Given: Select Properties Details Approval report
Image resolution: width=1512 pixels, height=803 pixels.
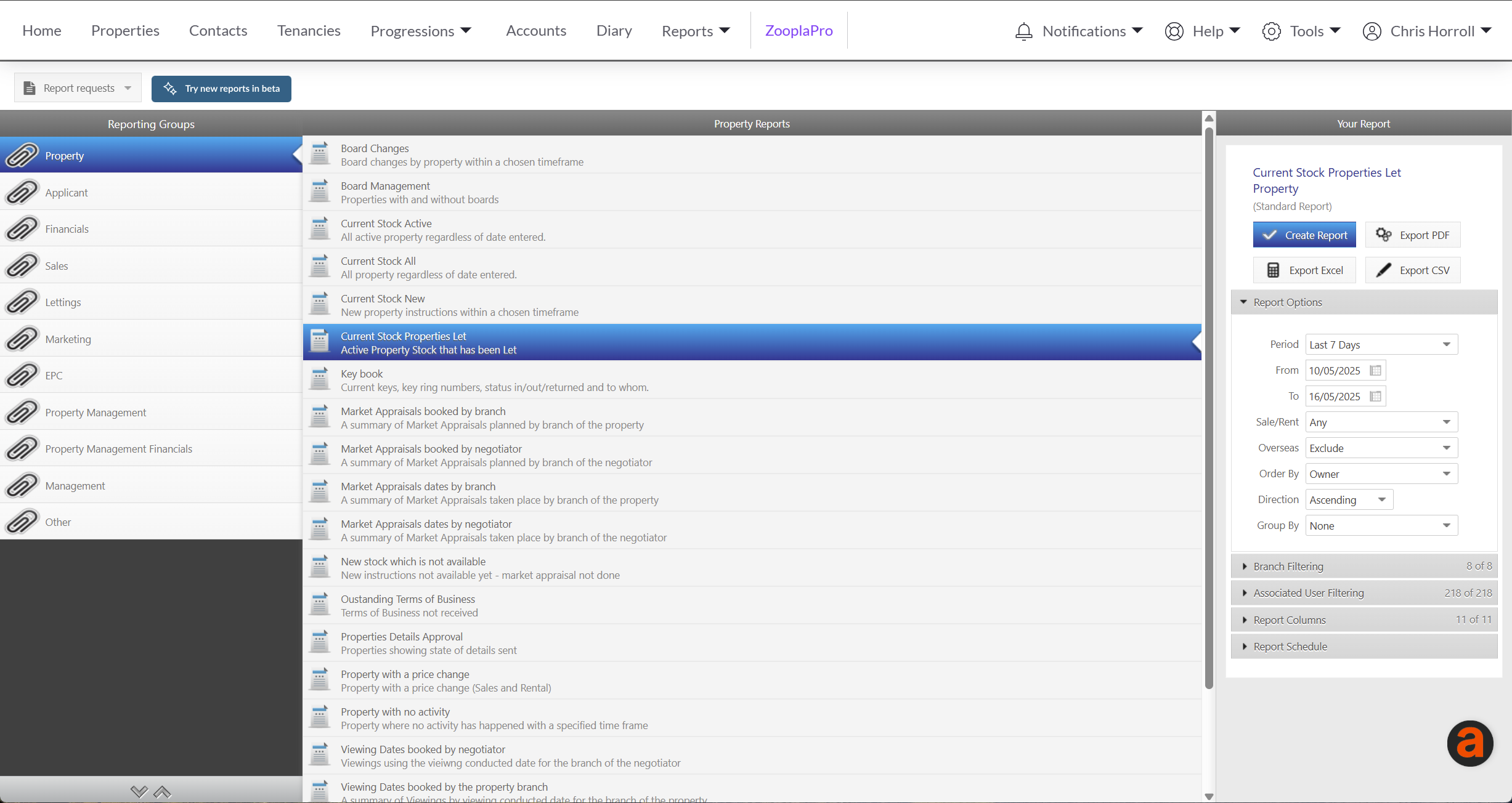Looking at the screenshot, I should pyautogui.click(x=752, y=643).
